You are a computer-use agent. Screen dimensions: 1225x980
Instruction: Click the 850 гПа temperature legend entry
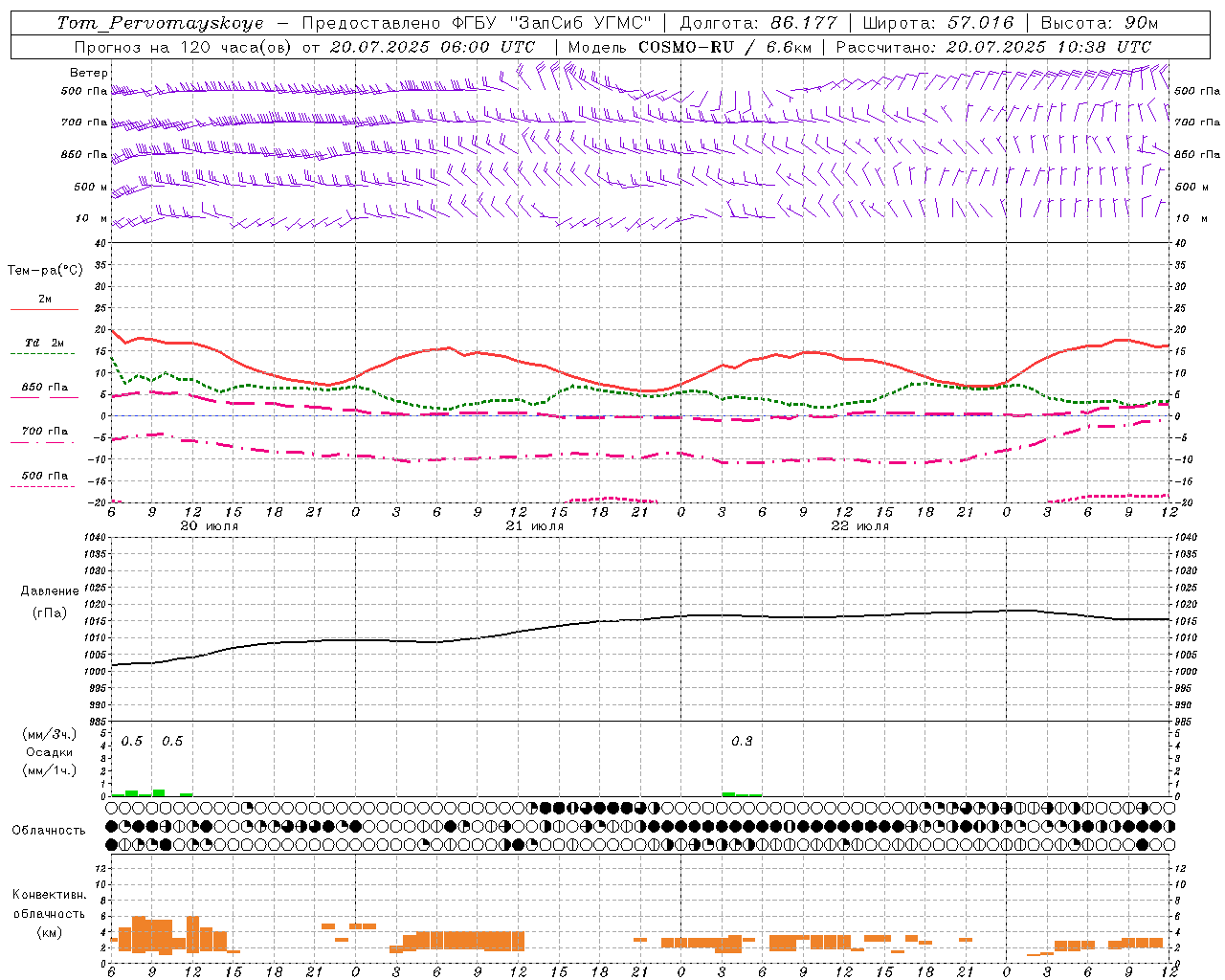(45, 388)
